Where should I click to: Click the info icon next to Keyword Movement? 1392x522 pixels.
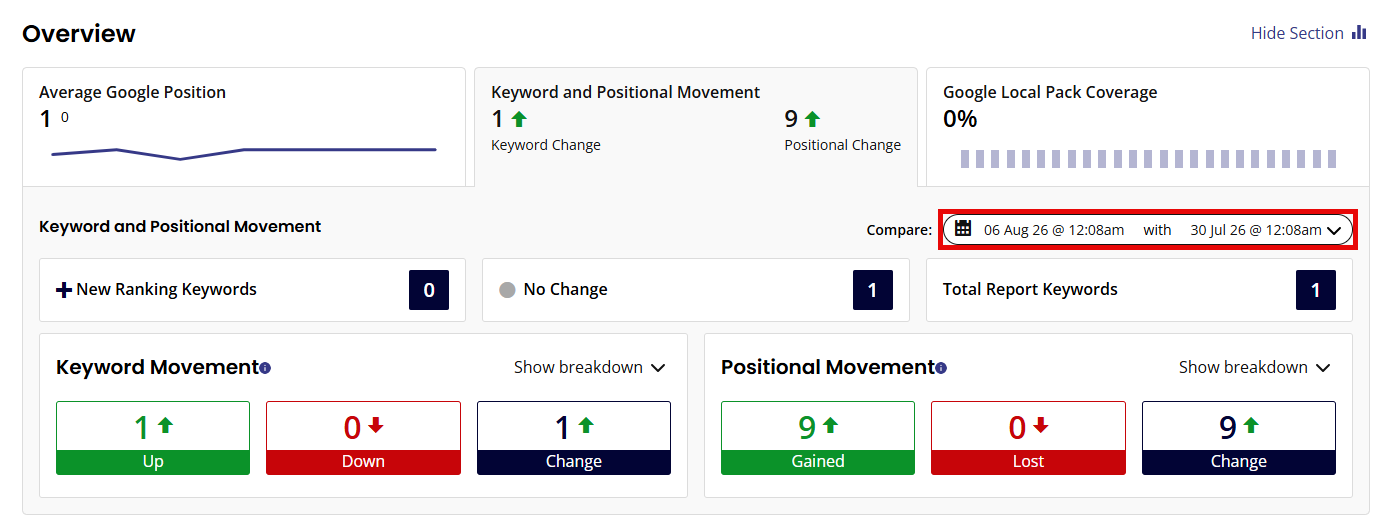[265, 369]
